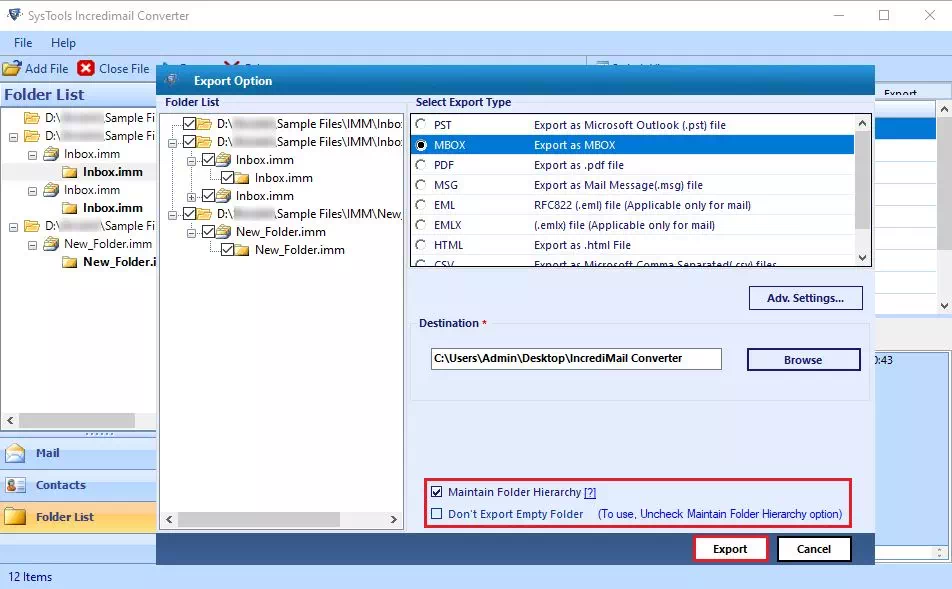Collapse the New_Folder.imm node in dialog tree
This screenshot has width=952, height=589.
pyautogui.click(x=191, y=233)
